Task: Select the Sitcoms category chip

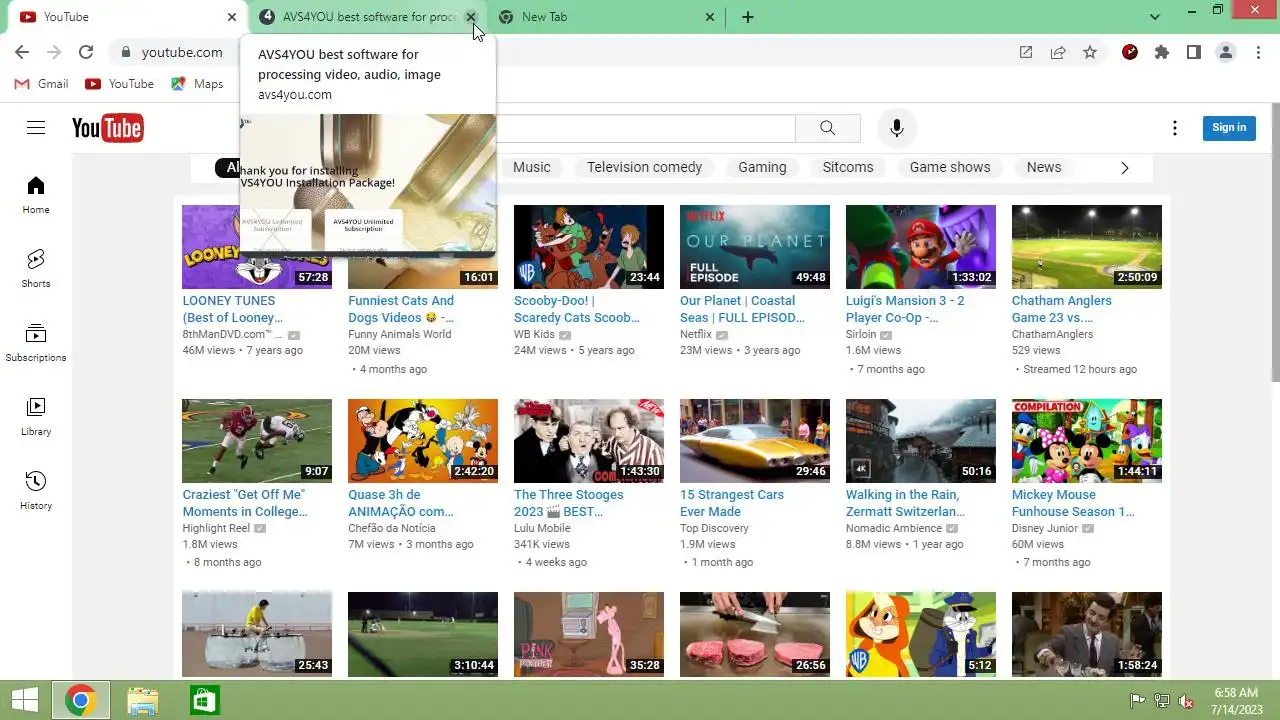Action: (848, 167)
